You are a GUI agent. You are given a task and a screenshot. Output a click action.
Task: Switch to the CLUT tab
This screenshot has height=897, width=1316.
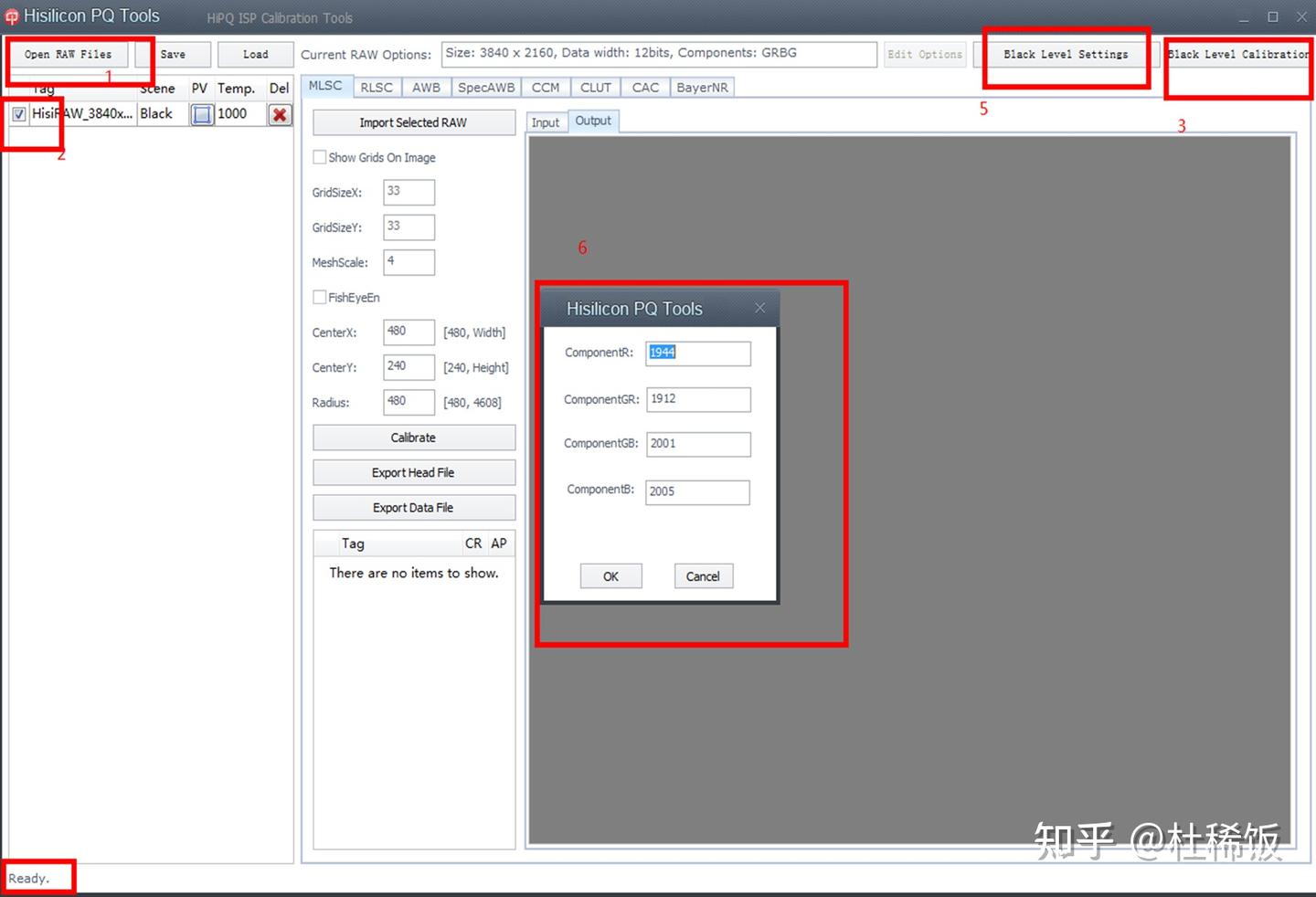tap(596, 88)
